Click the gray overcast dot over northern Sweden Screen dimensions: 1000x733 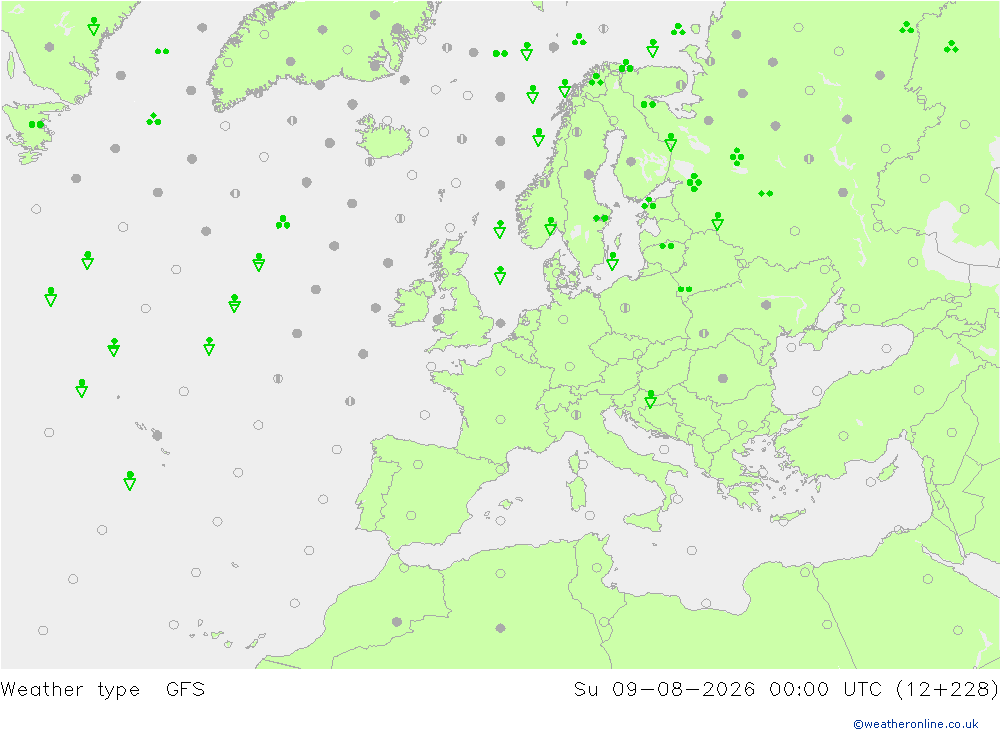589,174
